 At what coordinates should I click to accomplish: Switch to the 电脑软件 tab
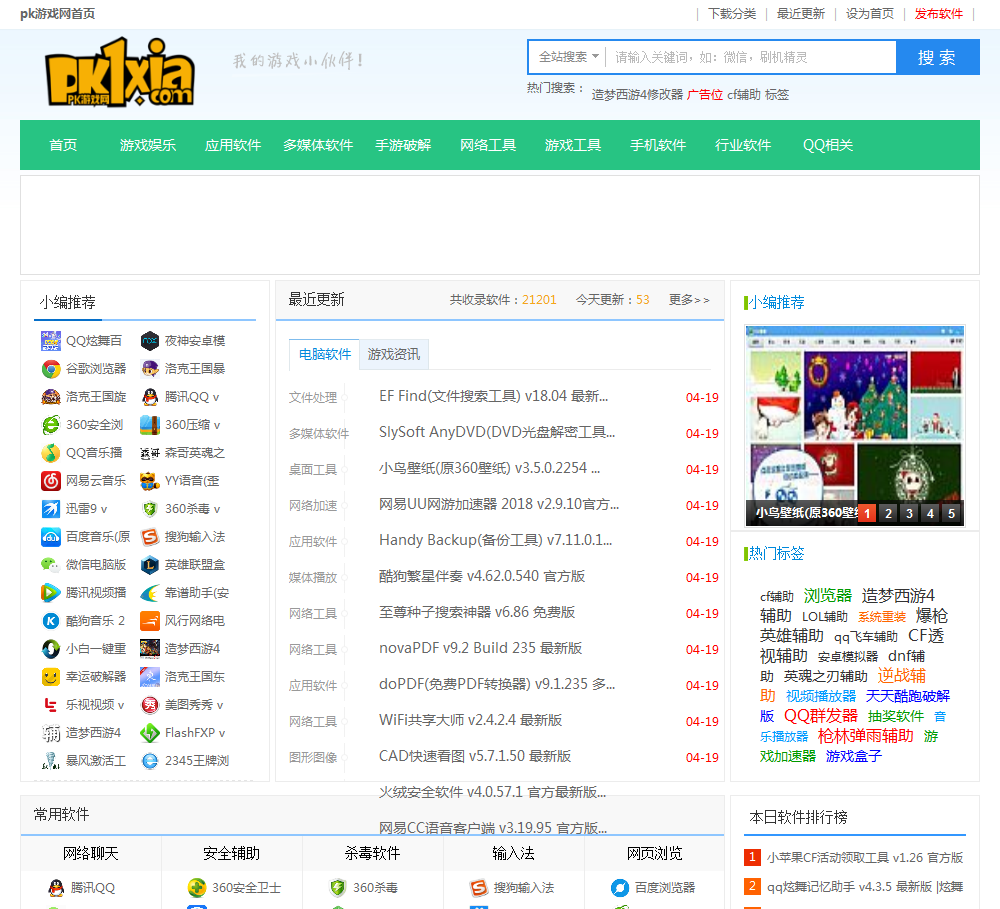(325, 354)
